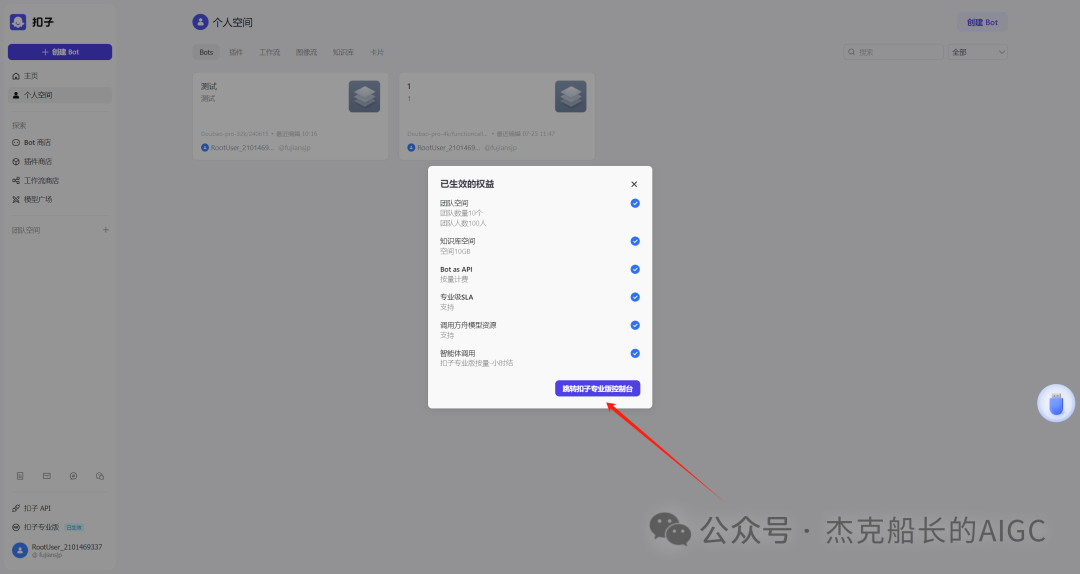This screenshot has height=574, width=1080.
Task: Close the 已生效的权益 dialog
Action: click(634, 184)
